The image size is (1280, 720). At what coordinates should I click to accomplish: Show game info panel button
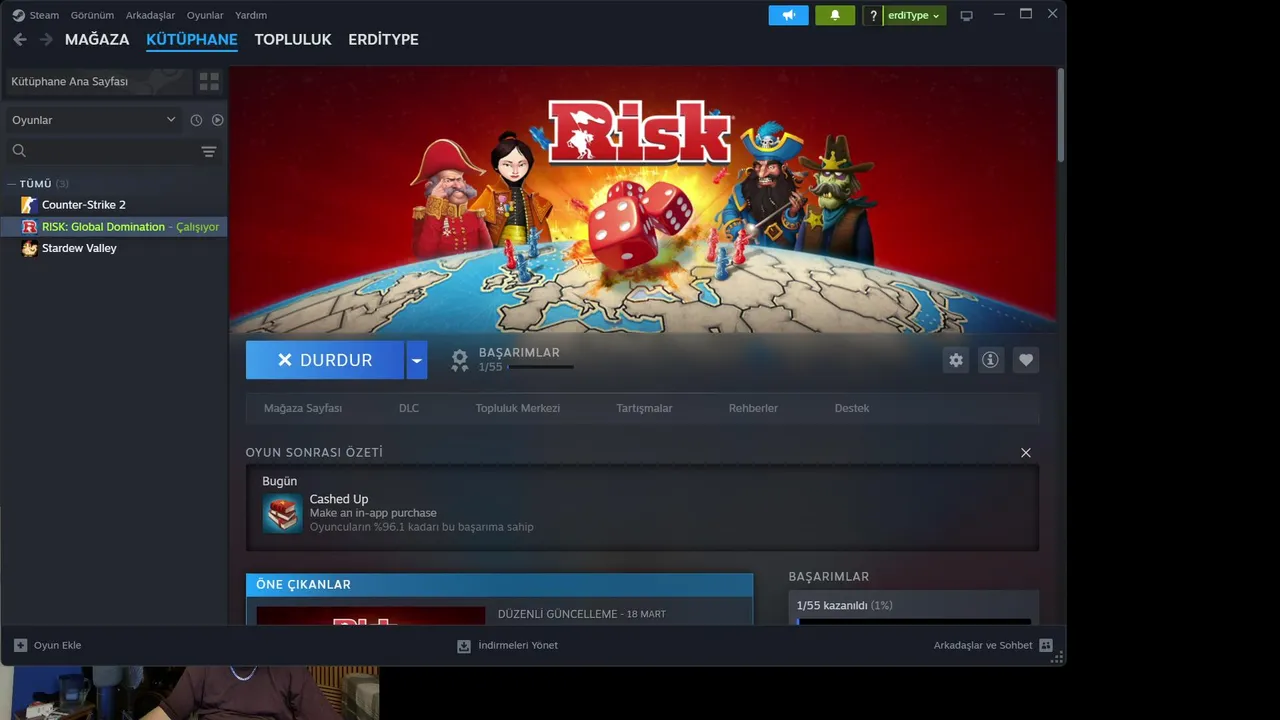pyautogui.click(x=990, y=360)
